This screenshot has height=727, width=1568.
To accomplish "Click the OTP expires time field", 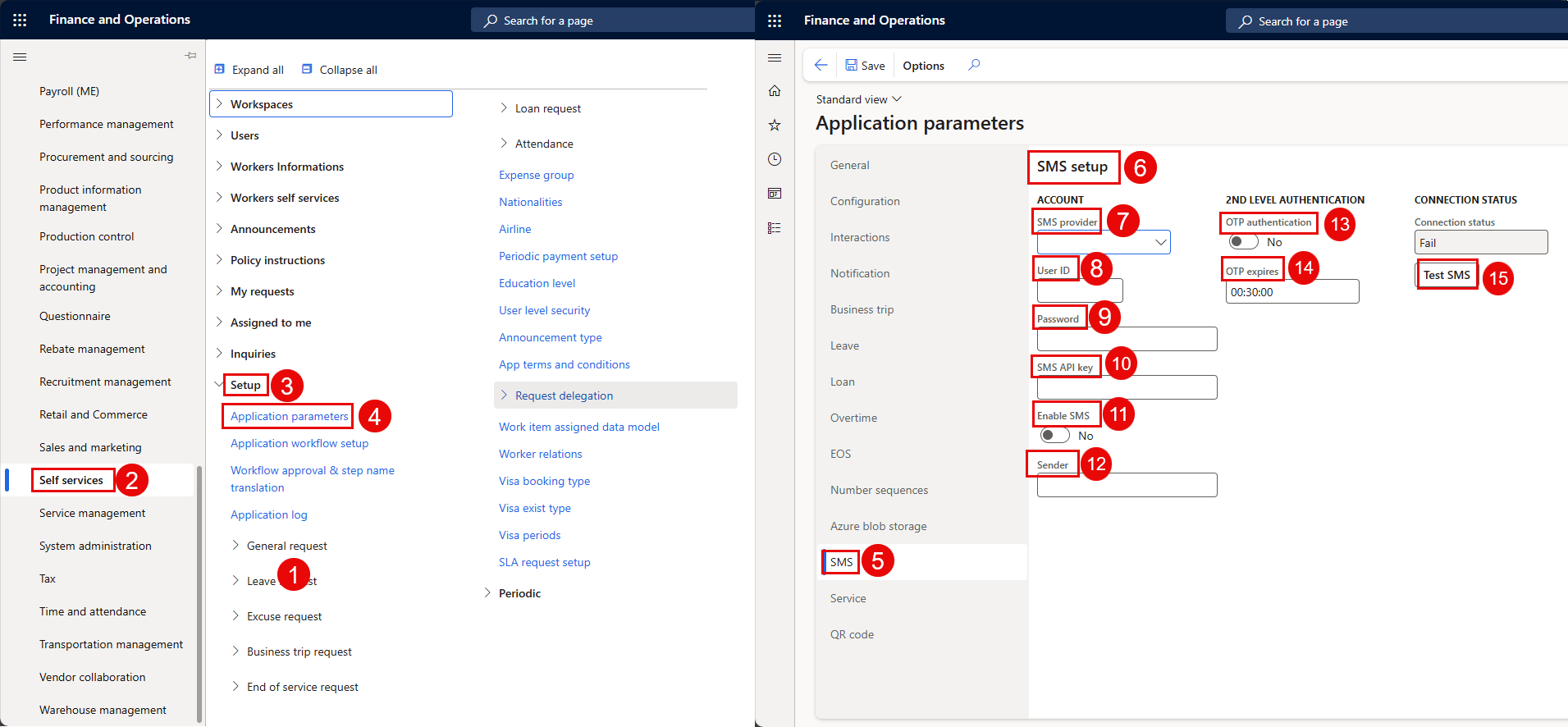I will click(x=1292, y=291).
